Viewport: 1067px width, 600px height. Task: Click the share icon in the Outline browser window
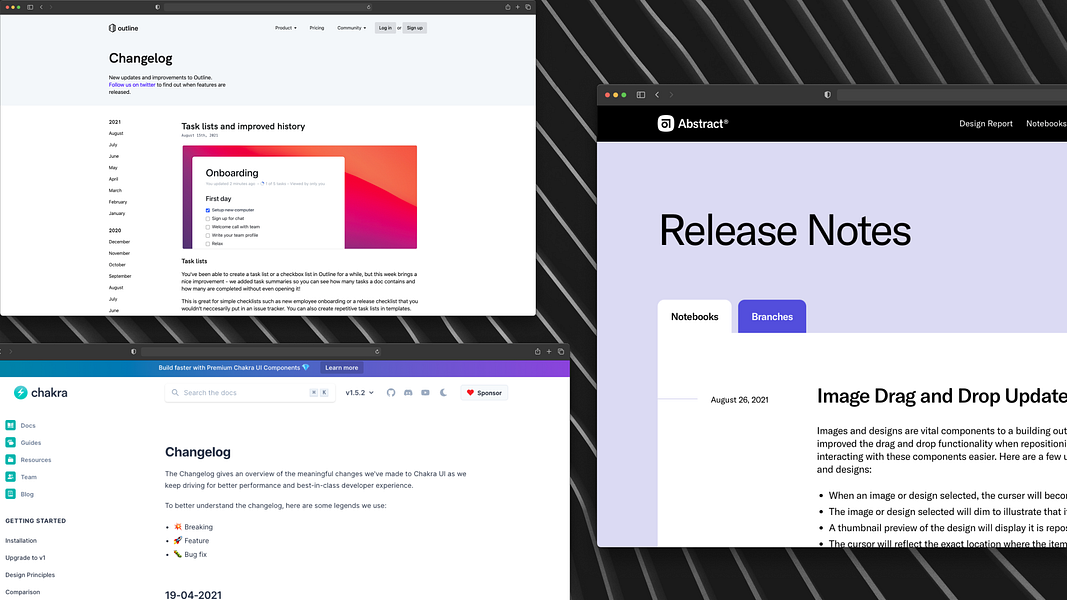[508, 7]
